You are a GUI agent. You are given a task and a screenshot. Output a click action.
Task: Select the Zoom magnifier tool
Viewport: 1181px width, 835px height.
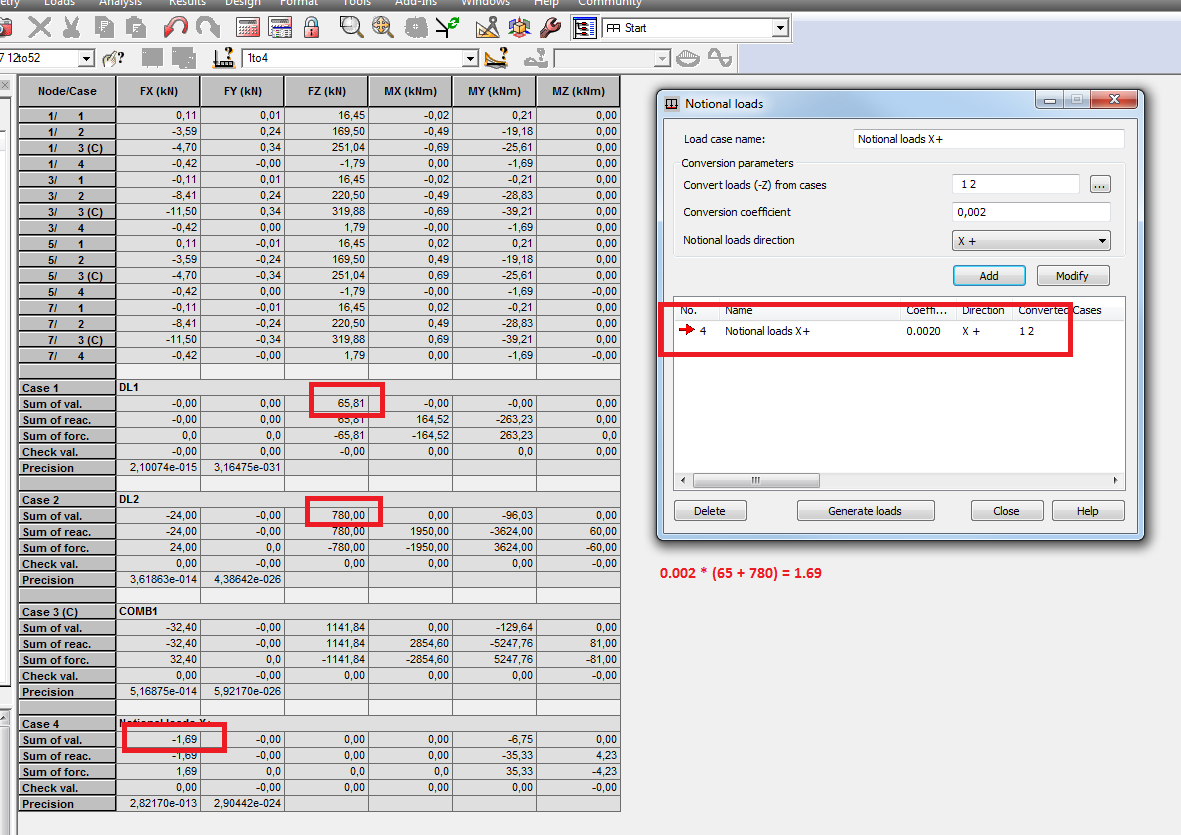[350, 27]
